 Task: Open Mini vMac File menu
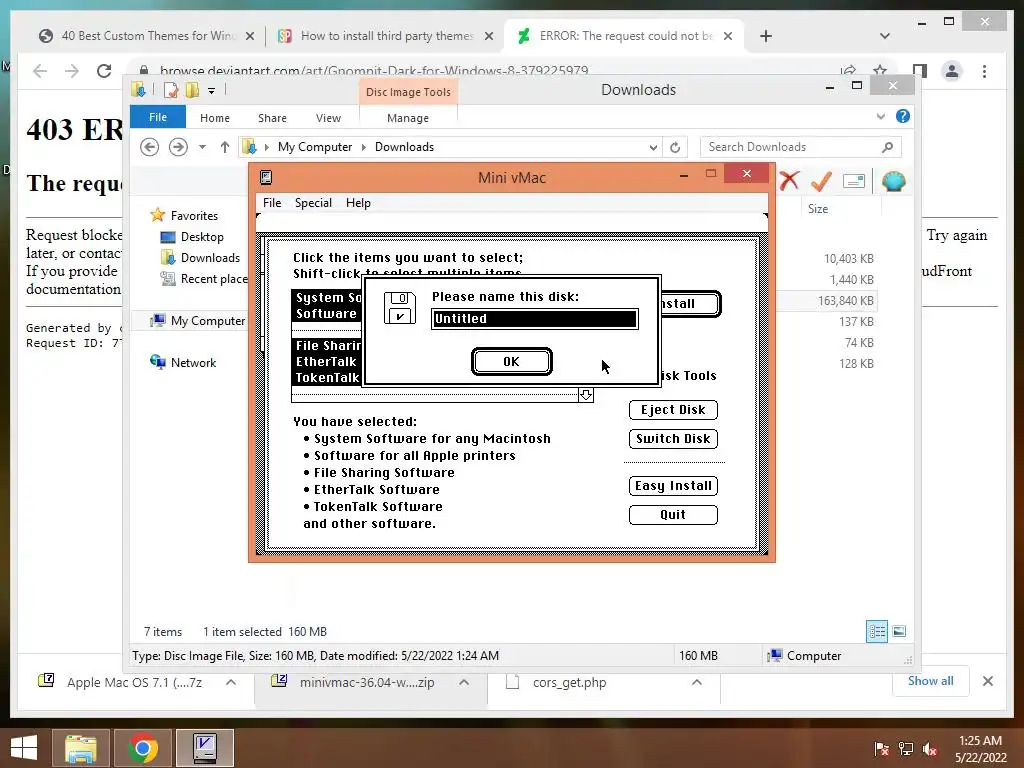pyautogui.click(x=272, y=203)
